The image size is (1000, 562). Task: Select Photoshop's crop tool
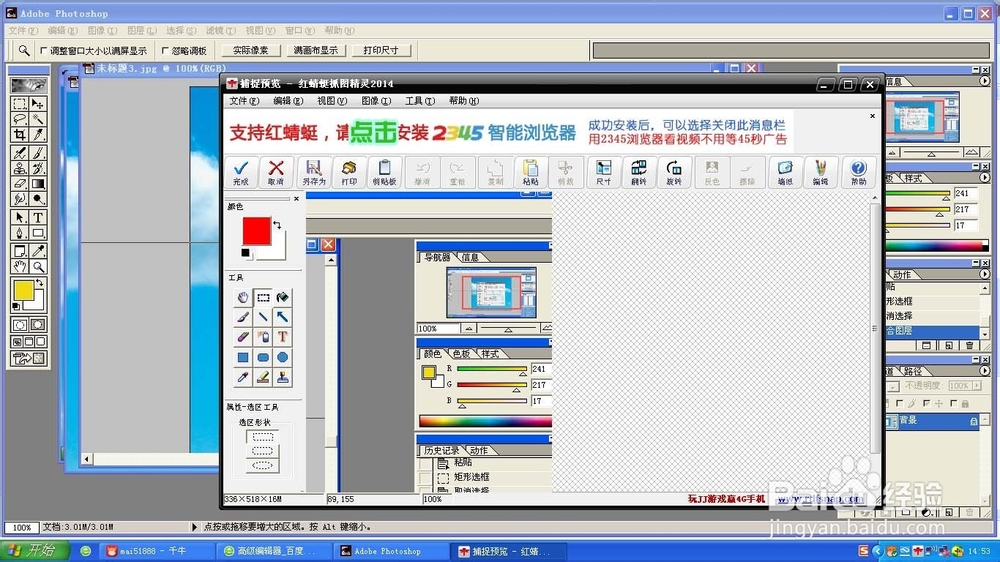click(20, 135)
